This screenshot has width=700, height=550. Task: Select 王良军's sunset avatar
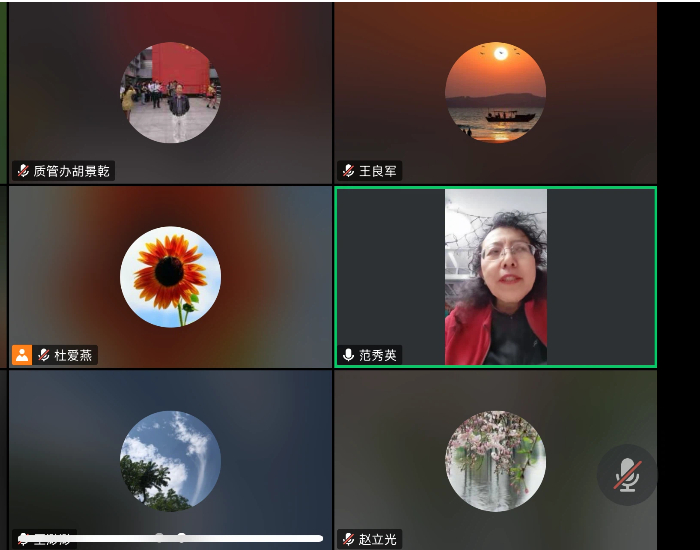(x=495, y=92)
